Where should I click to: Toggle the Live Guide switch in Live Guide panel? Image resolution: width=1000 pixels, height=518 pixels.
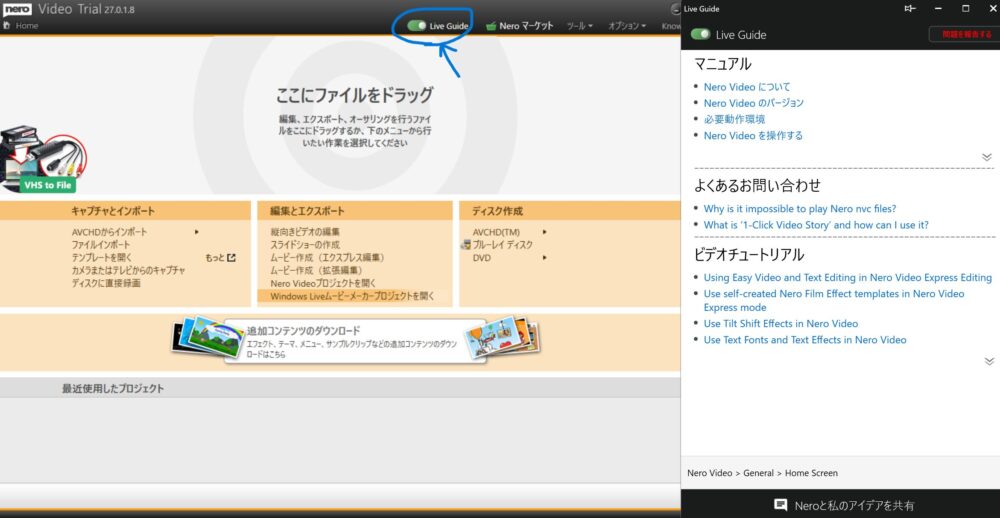[700, 34]
